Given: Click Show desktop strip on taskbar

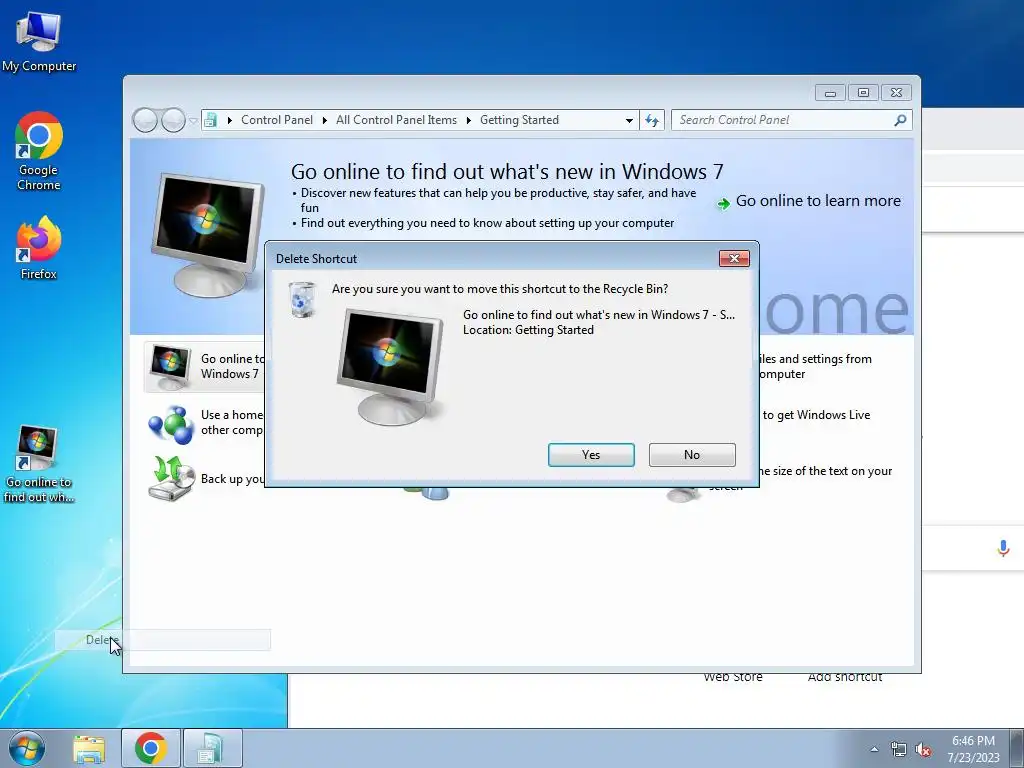Looking at the screenshot, I should [x=1017, y=748].
